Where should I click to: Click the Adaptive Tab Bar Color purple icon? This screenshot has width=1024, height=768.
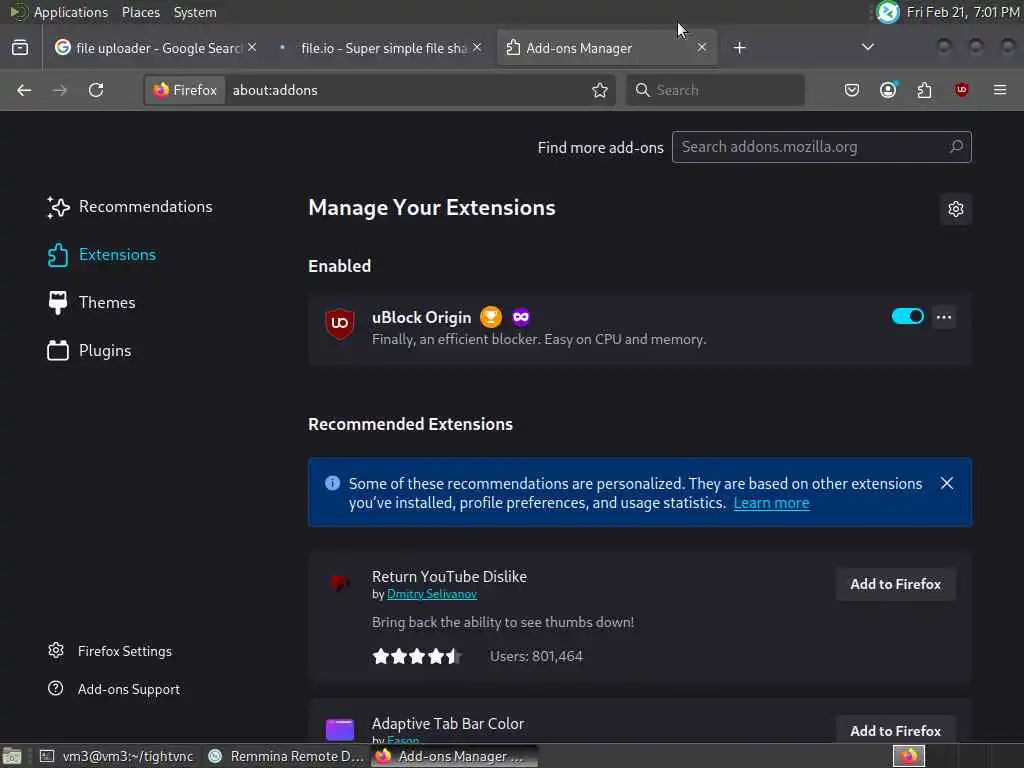(340, 729)
